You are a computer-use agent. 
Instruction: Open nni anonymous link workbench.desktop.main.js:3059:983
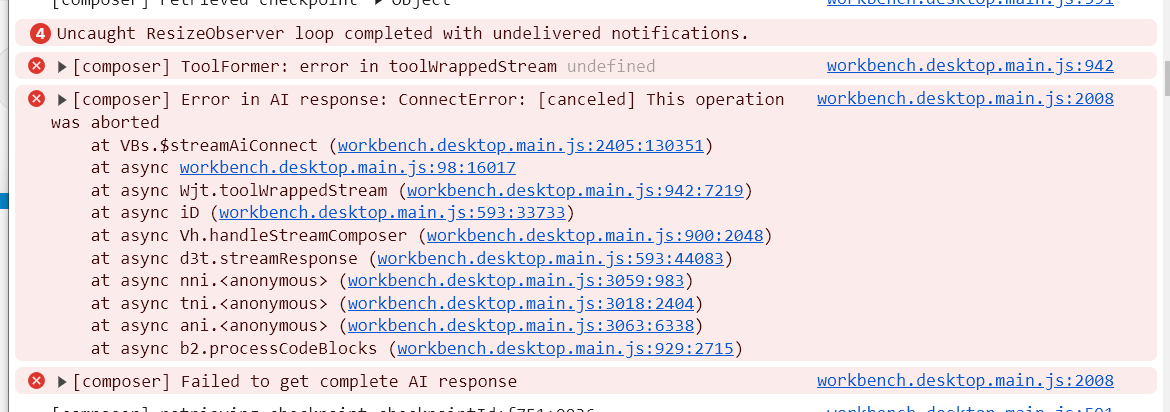click(516, 281)
